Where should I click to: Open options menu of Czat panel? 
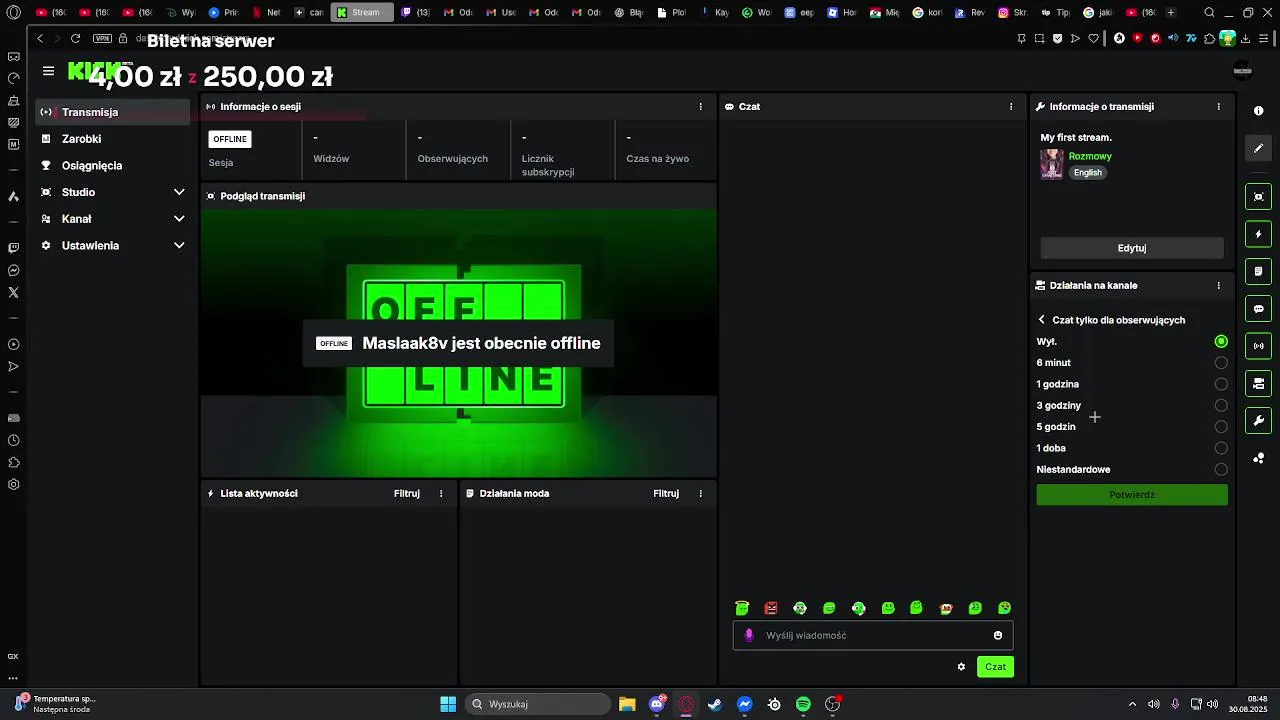coord(1011,106)
